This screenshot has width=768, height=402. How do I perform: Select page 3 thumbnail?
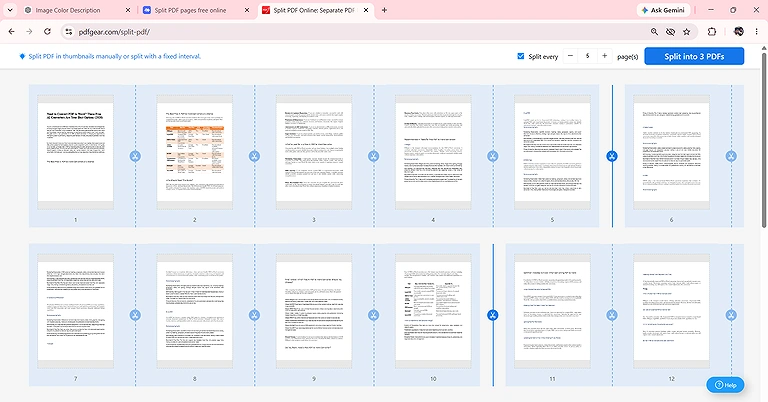coord(314,152)
